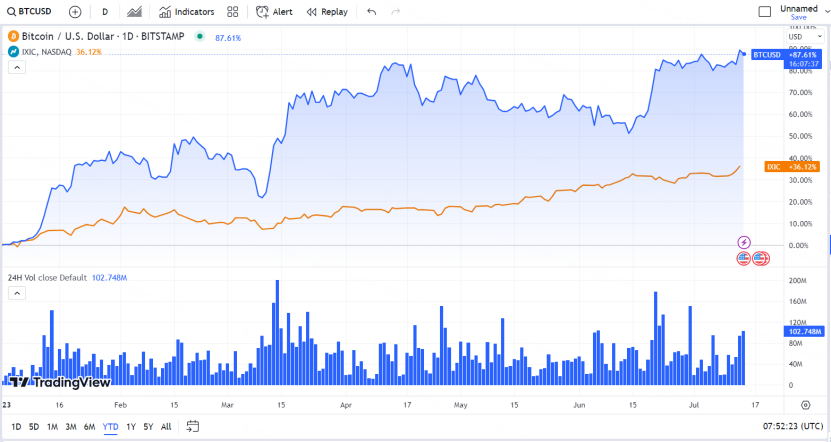Click the 07:52:23 (UTC) timezone clock

click(x=793, y=426)
